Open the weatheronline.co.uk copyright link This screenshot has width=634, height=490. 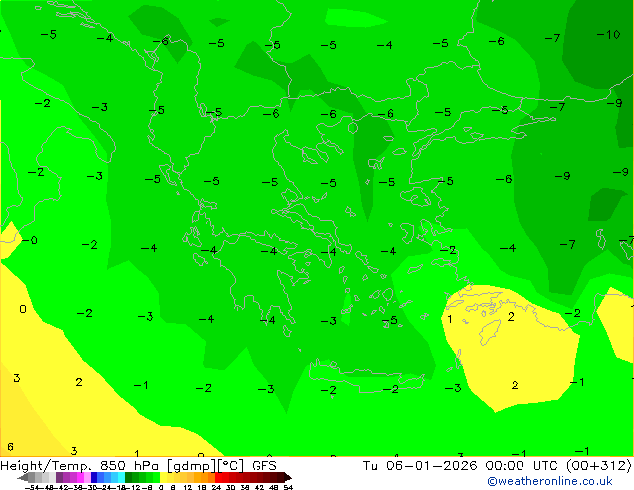tap(550, 481)
